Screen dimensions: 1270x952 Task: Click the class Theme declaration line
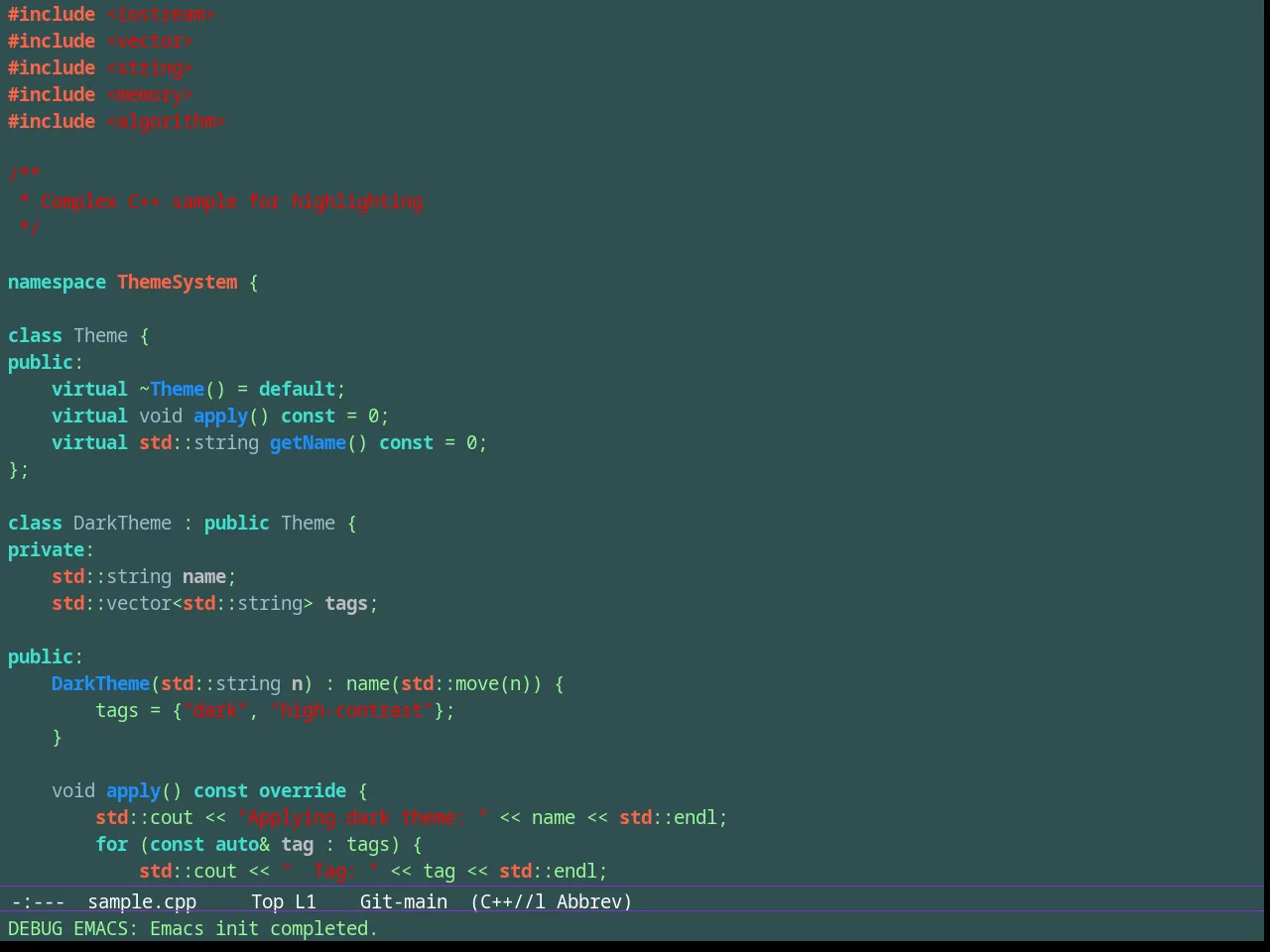pos(78,335)
